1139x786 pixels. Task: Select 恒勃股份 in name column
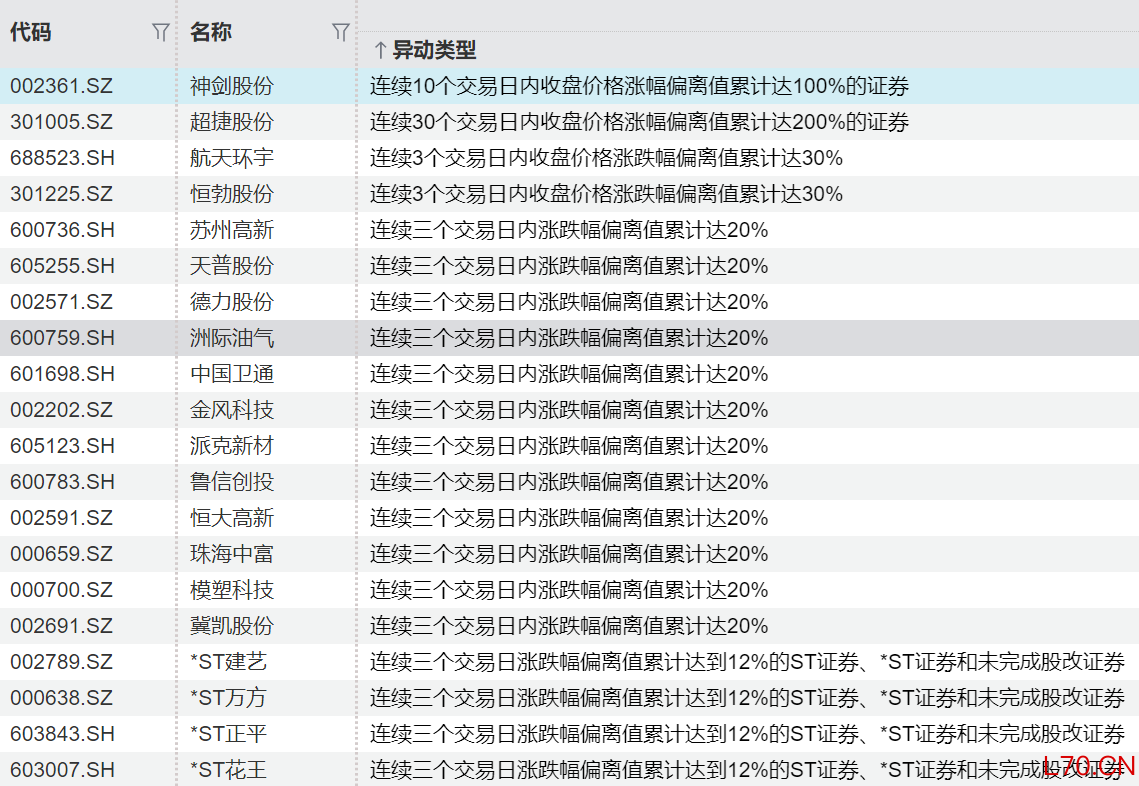[232, 194]
